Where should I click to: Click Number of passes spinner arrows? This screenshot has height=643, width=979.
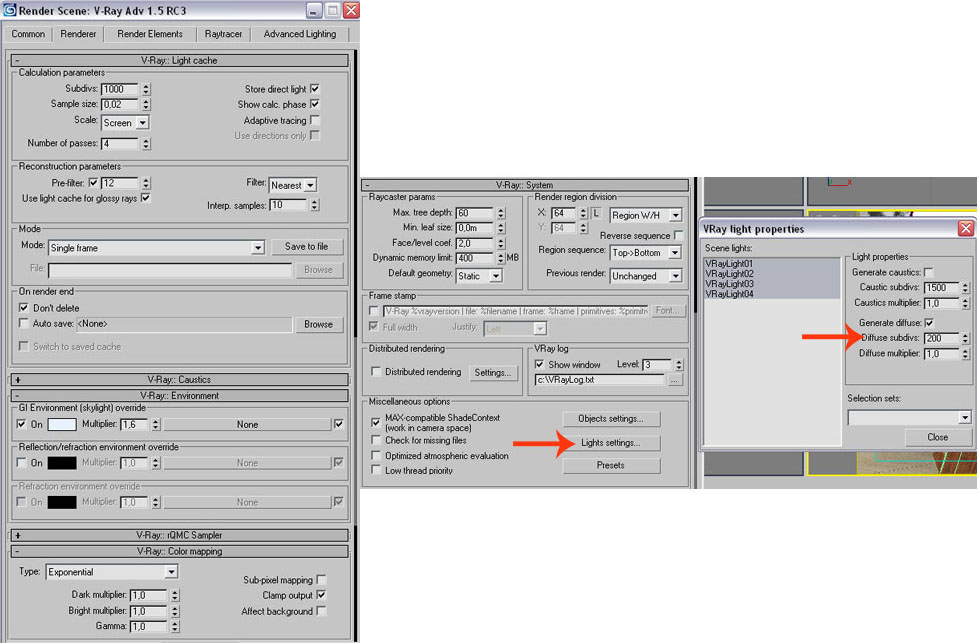click(146, 144)
